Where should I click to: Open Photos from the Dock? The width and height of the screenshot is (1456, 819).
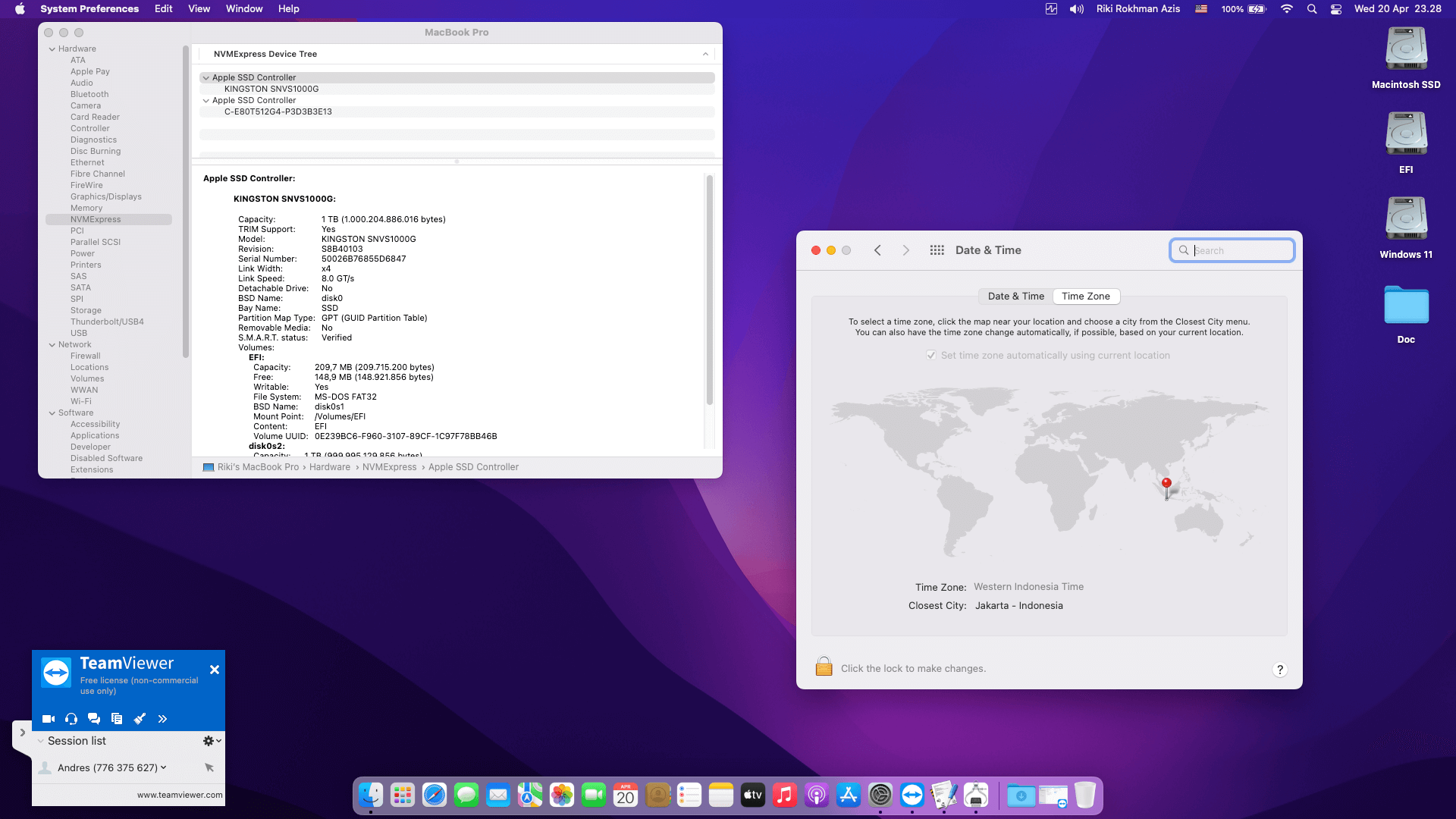pos(562,795)
